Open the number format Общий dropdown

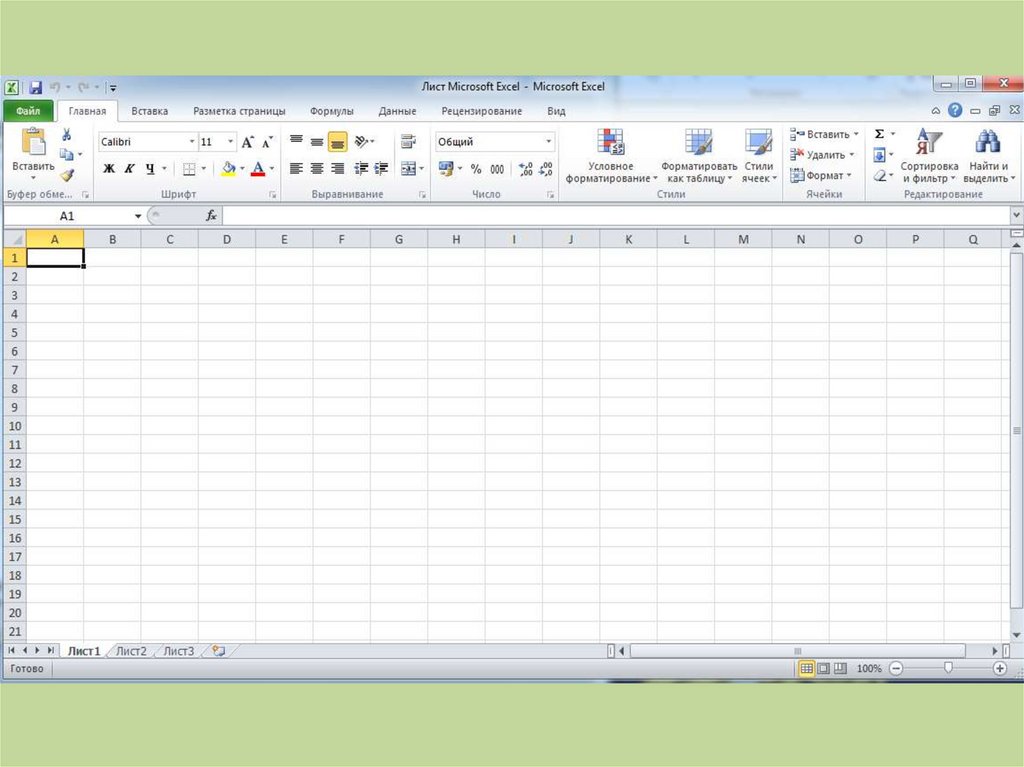point(548,142)
